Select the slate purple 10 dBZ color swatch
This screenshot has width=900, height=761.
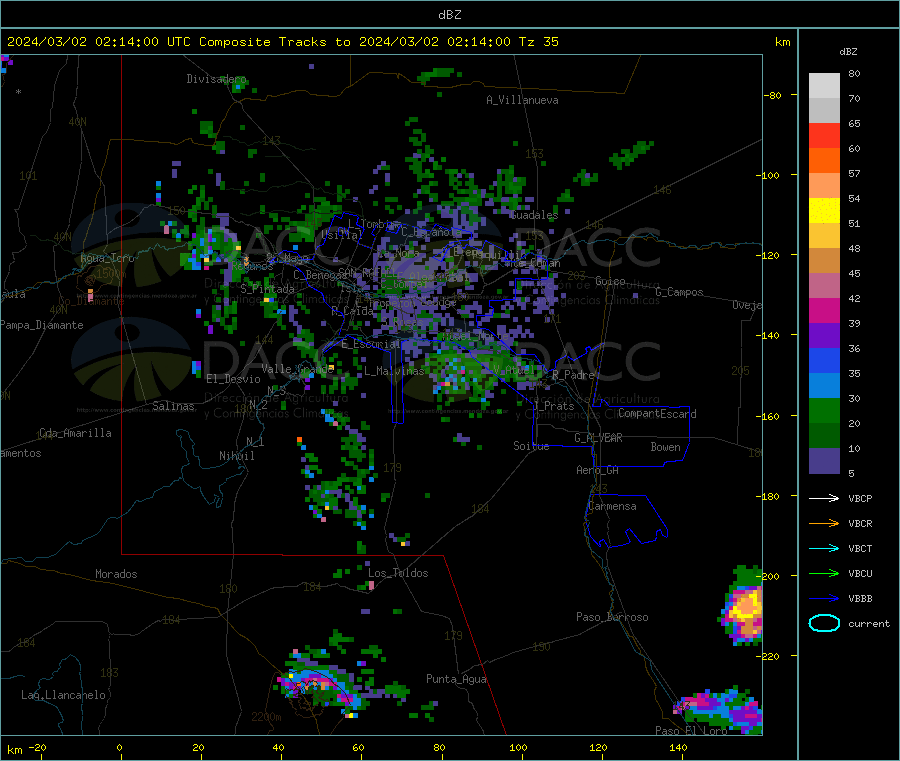tap(824, 461)
